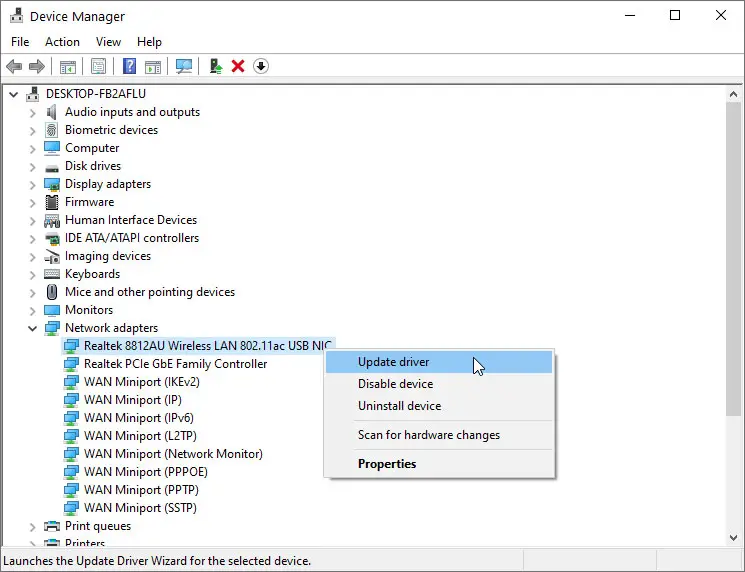Click the Back arrow toolbar icon
Viewport: 745px width, 572px height.
(14, 66)
